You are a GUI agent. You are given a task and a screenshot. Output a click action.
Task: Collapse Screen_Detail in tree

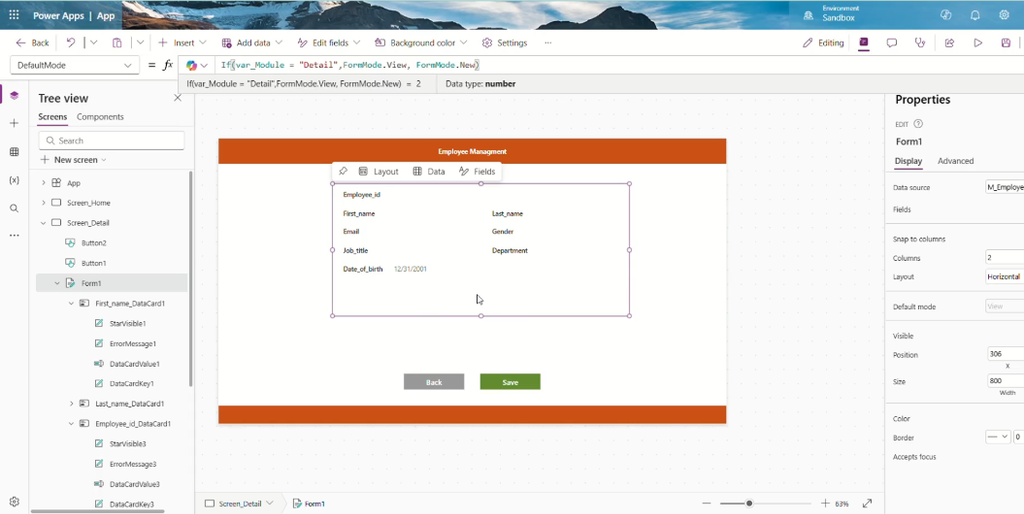[x=43, y=223]
